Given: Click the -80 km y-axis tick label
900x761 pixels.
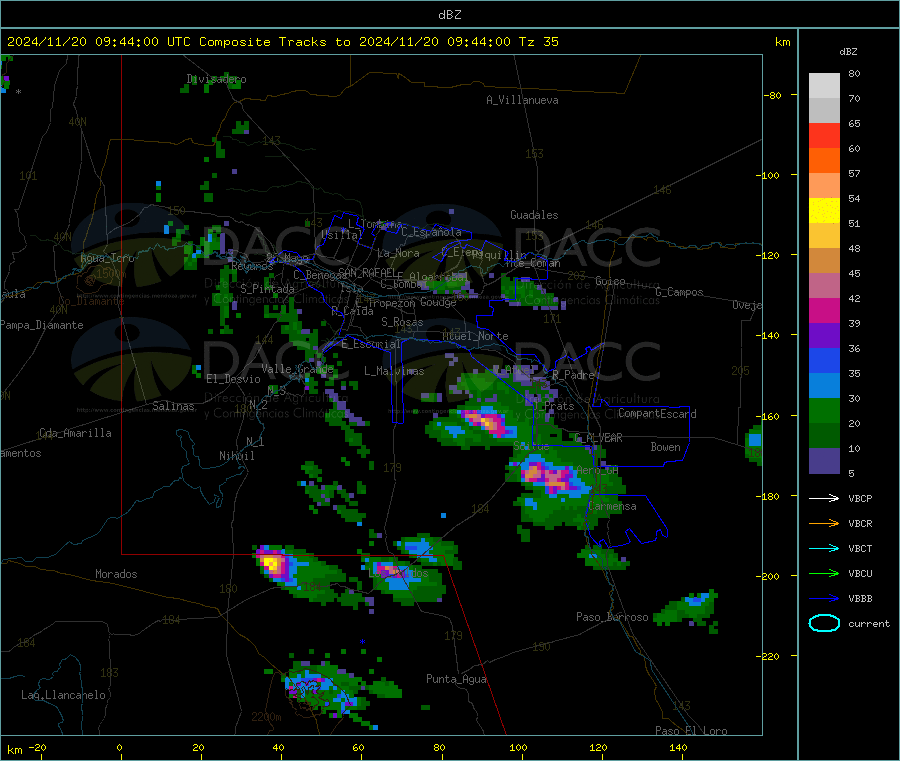Looking at the screenshot, I should coord(772,95).
